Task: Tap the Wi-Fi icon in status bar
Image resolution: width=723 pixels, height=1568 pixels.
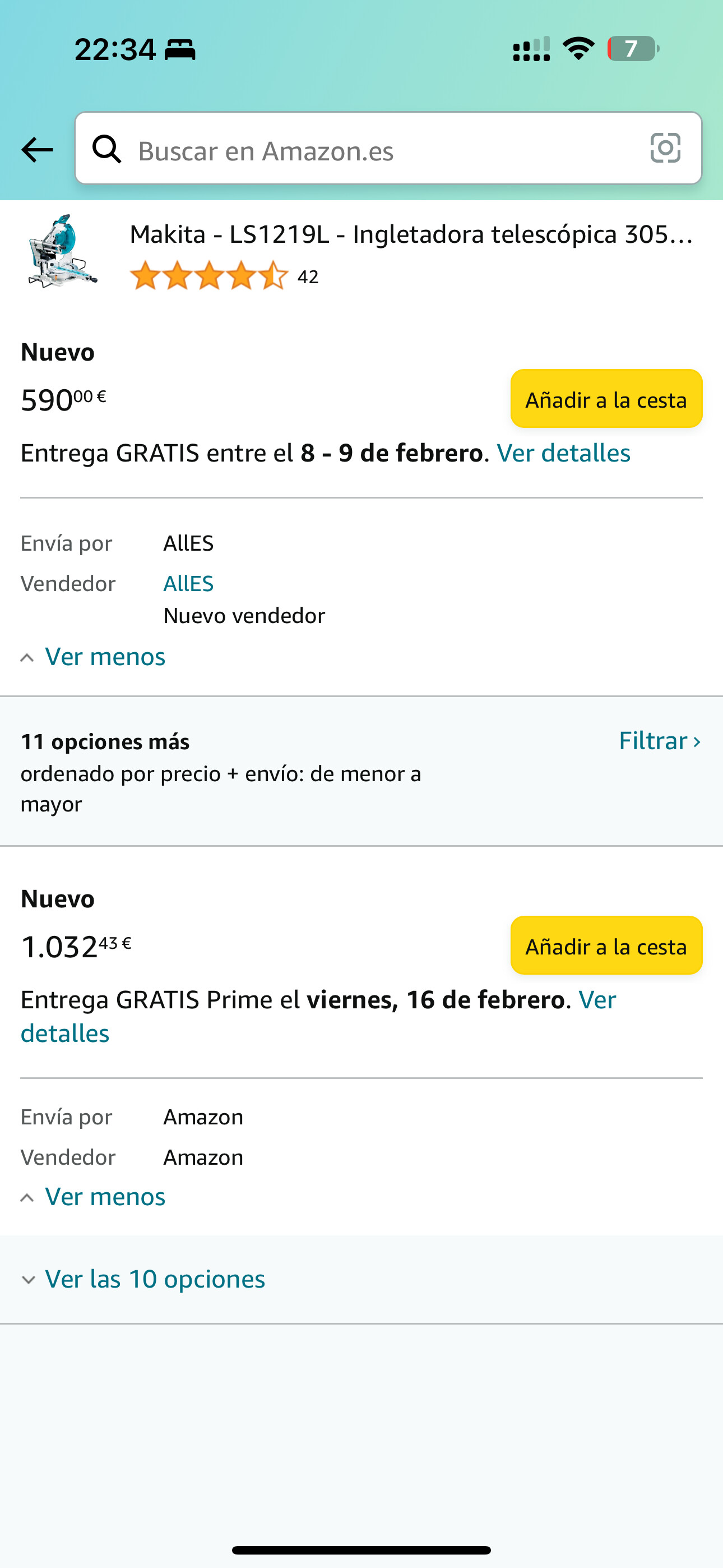Action: 578,49
